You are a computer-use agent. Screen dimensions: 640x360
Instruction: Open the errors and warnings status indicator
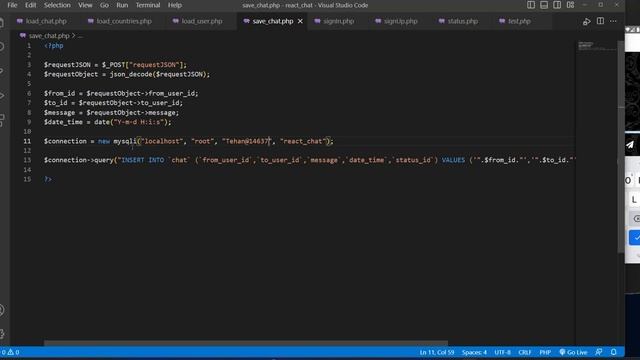pyautogui.click(x=10, y=352)
